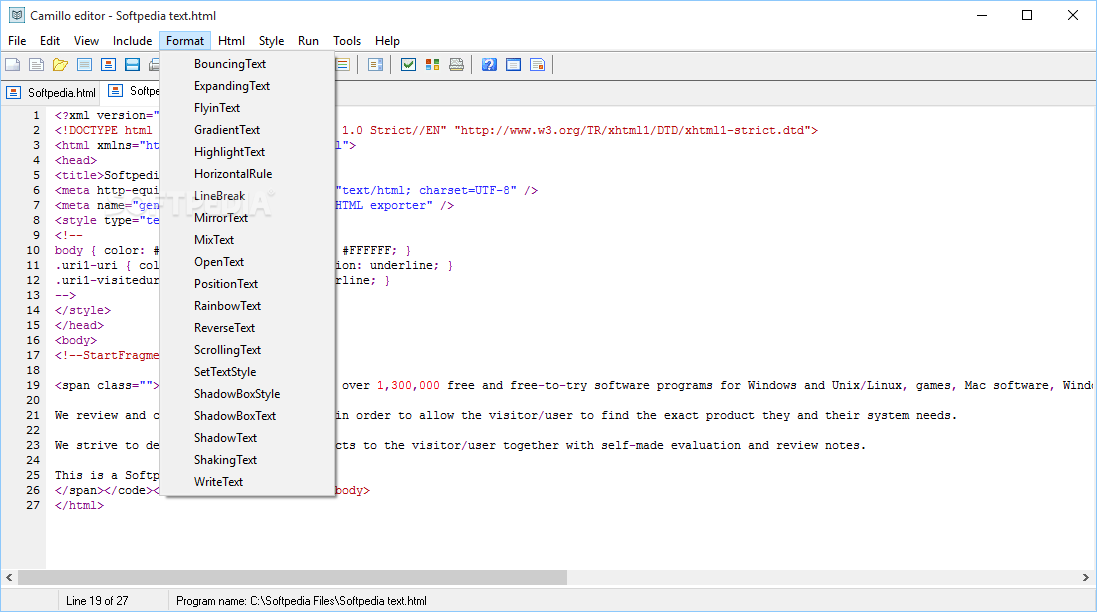Click the orange-blue page toolbar icon
The image size is (1097, 612).
(108, 65)
